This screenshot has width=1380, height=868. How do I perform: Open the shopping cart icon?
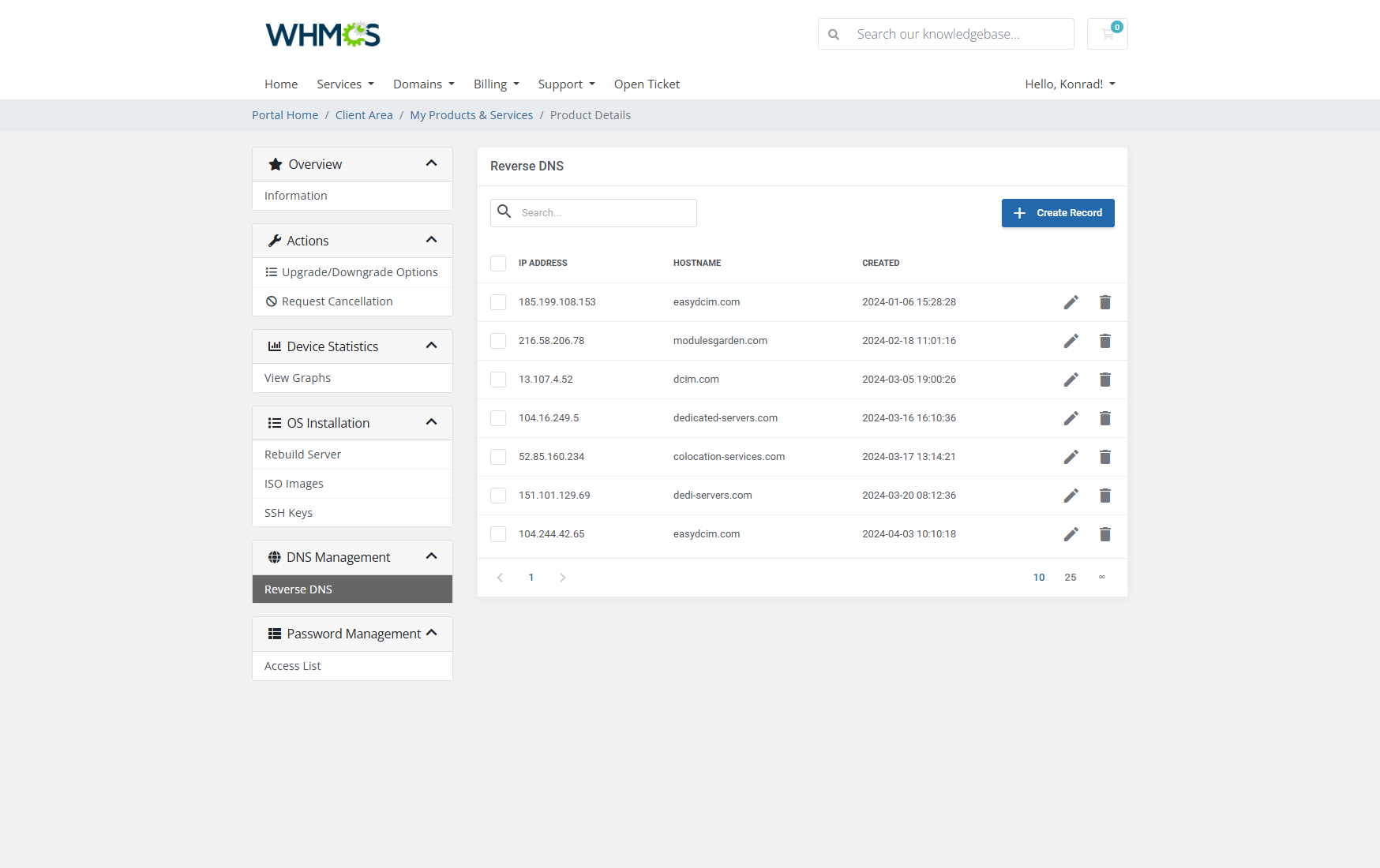point(1107,34)
